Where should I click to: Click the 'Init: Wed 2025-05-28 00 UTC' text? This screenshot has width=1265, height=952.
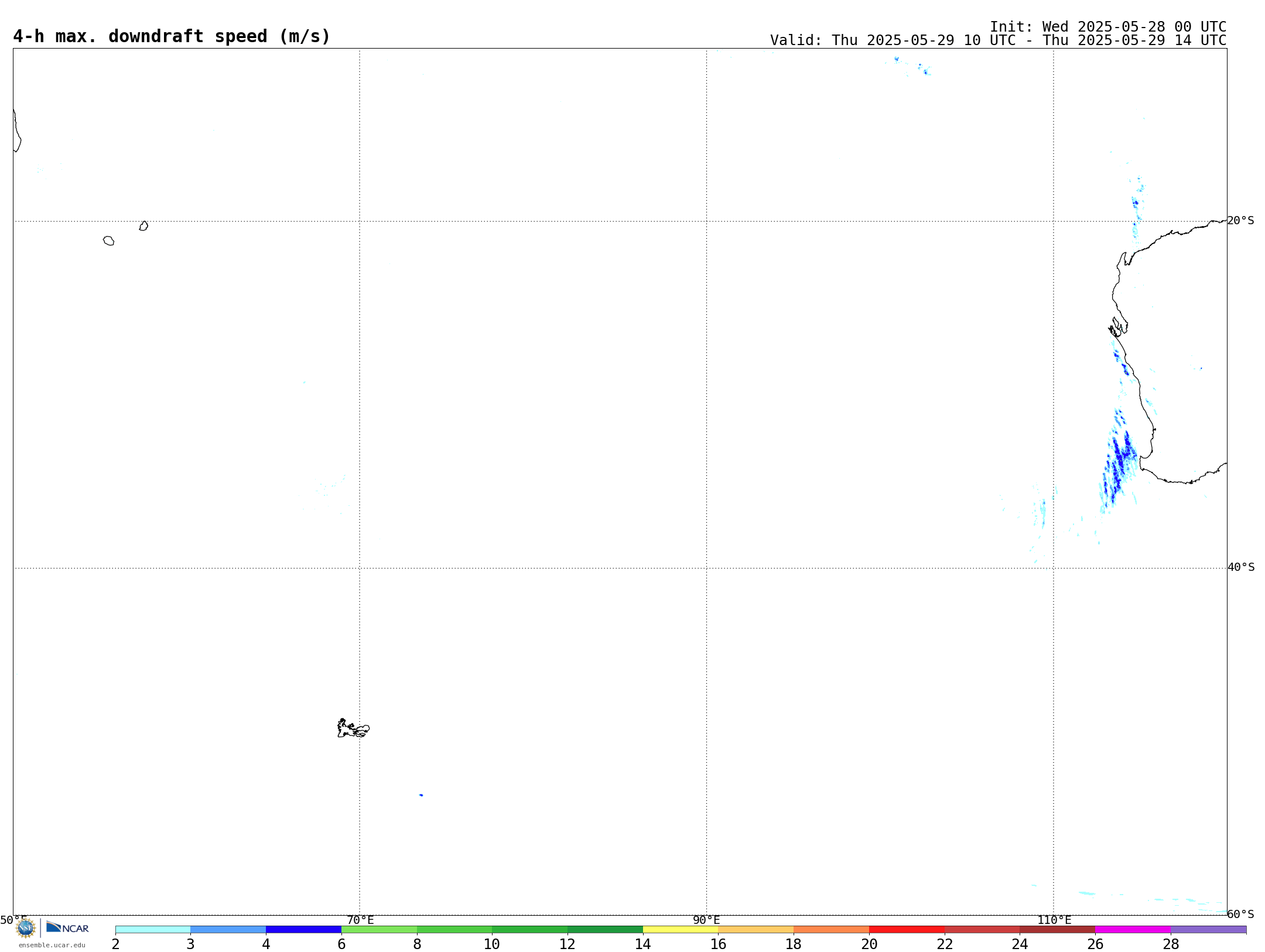[x=1108, y=27]
